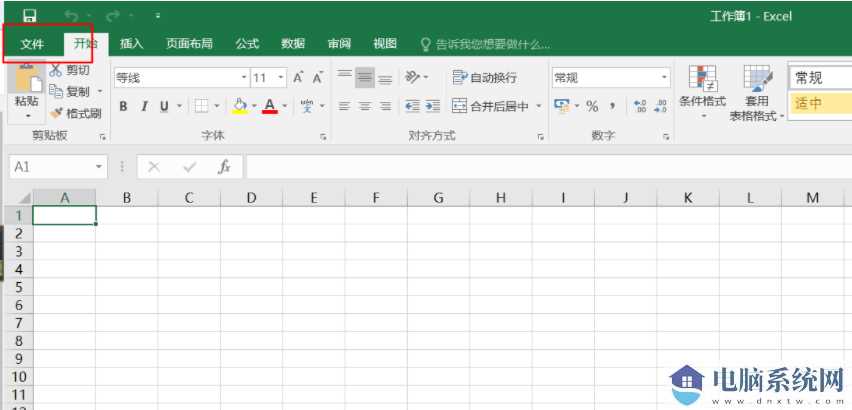Open the fill color dropdown arrow
This screenshot has height=410, width=852.
pos(254,106)
